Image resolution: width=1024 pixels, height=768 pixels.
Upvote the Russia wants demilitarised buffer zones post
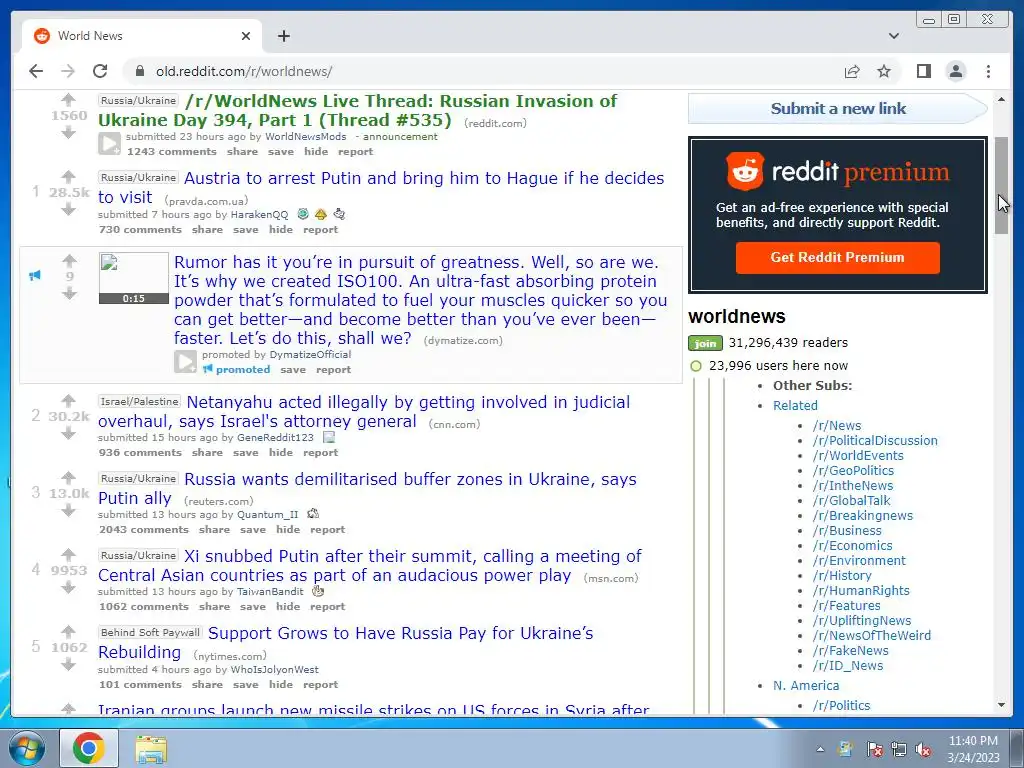(x=69, y=477)
